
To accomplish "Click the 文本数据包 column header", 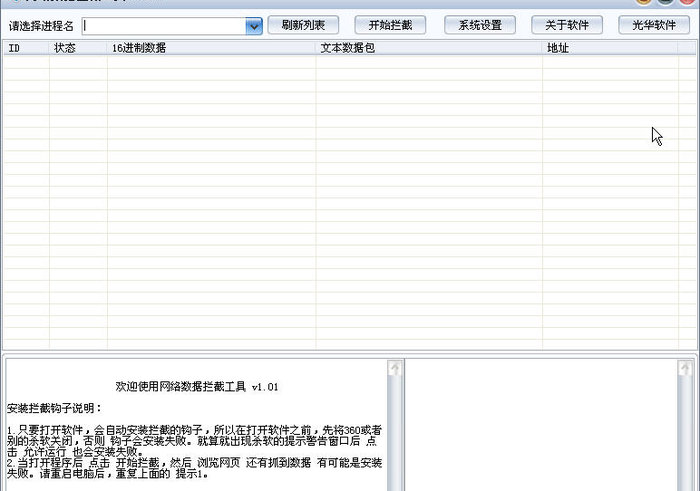I will (x=429, y=48).
